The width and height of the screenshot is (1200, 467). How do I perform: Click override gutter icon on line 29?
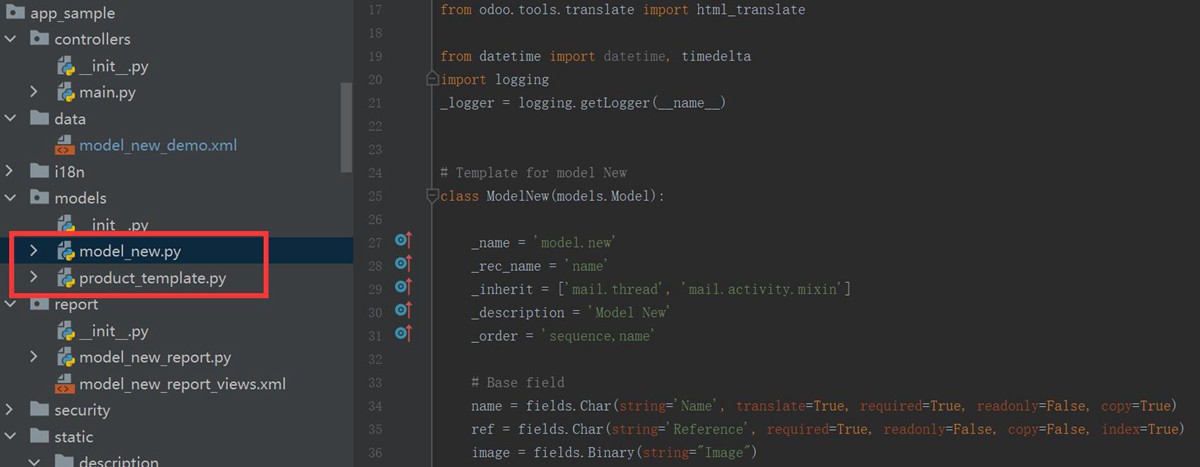[403, 288]
